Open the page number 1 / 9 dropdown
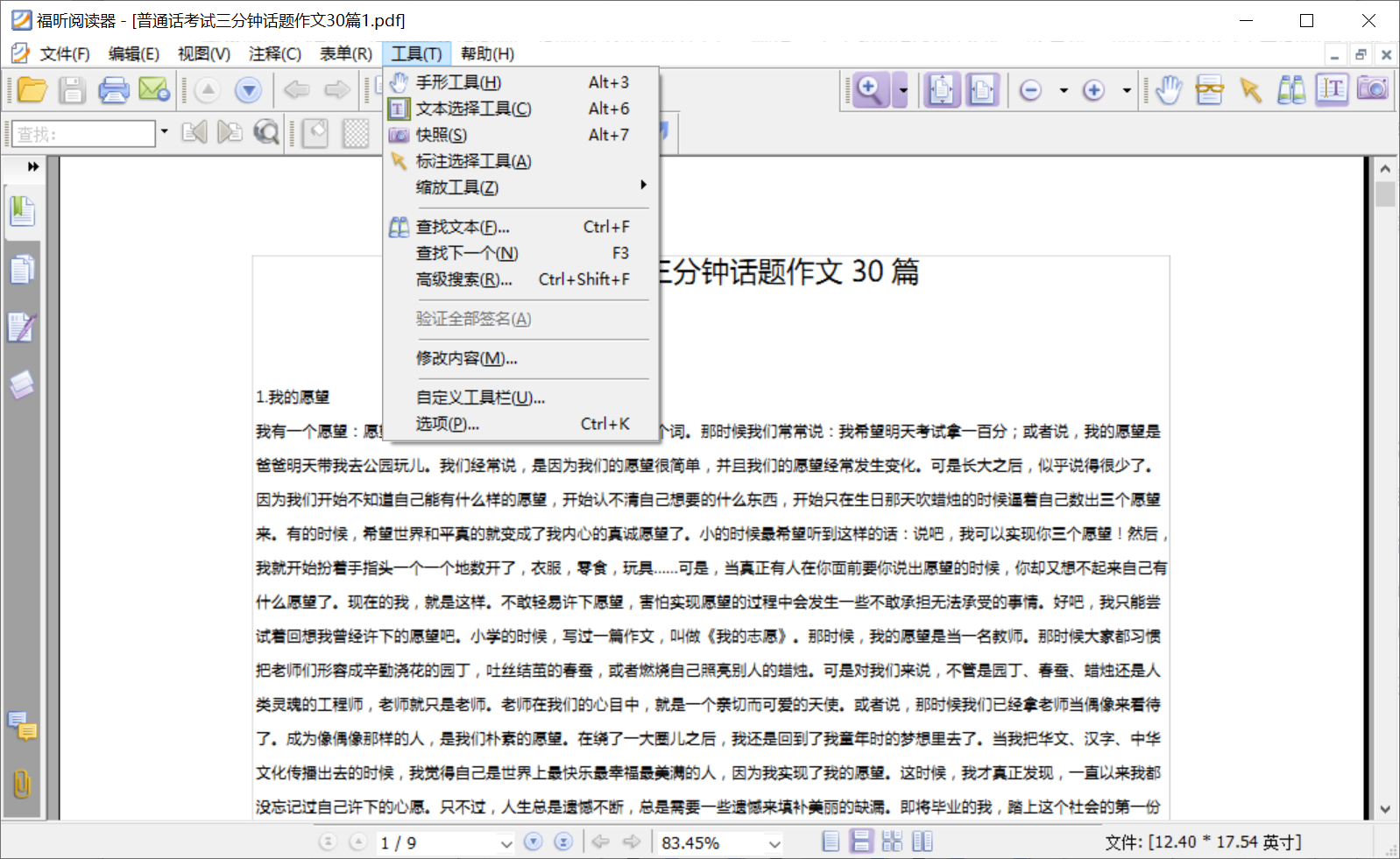Screen dimensions: 1400x859 506,843
